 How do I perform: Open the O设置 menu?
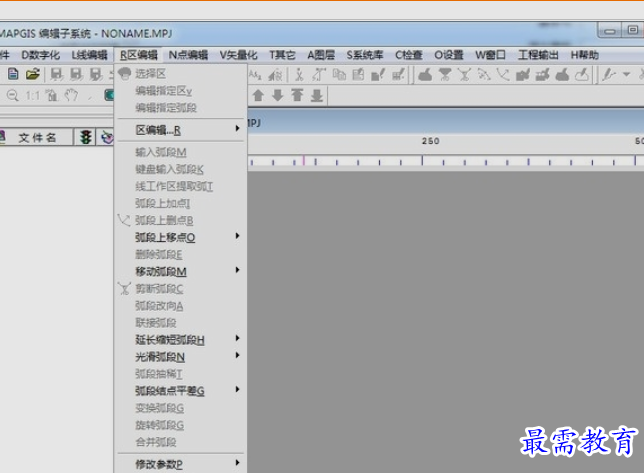tap(448, 55)
